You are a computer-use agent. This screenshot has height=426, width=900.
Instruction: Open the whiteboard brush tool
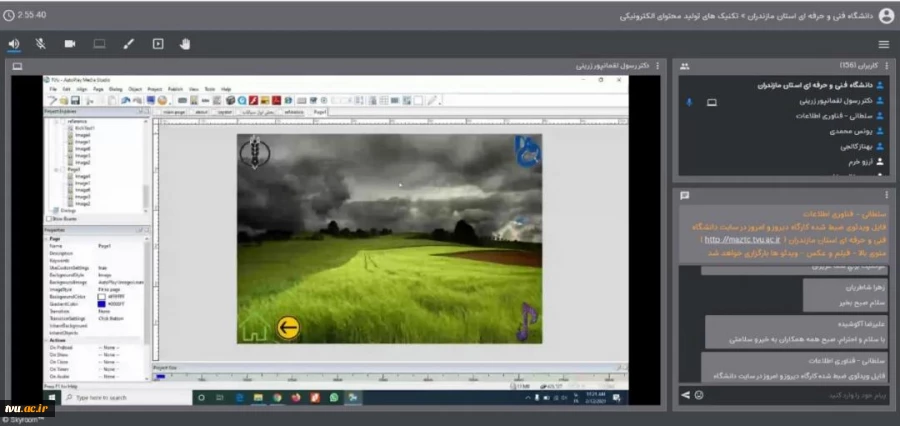click(x=128, y=44)
